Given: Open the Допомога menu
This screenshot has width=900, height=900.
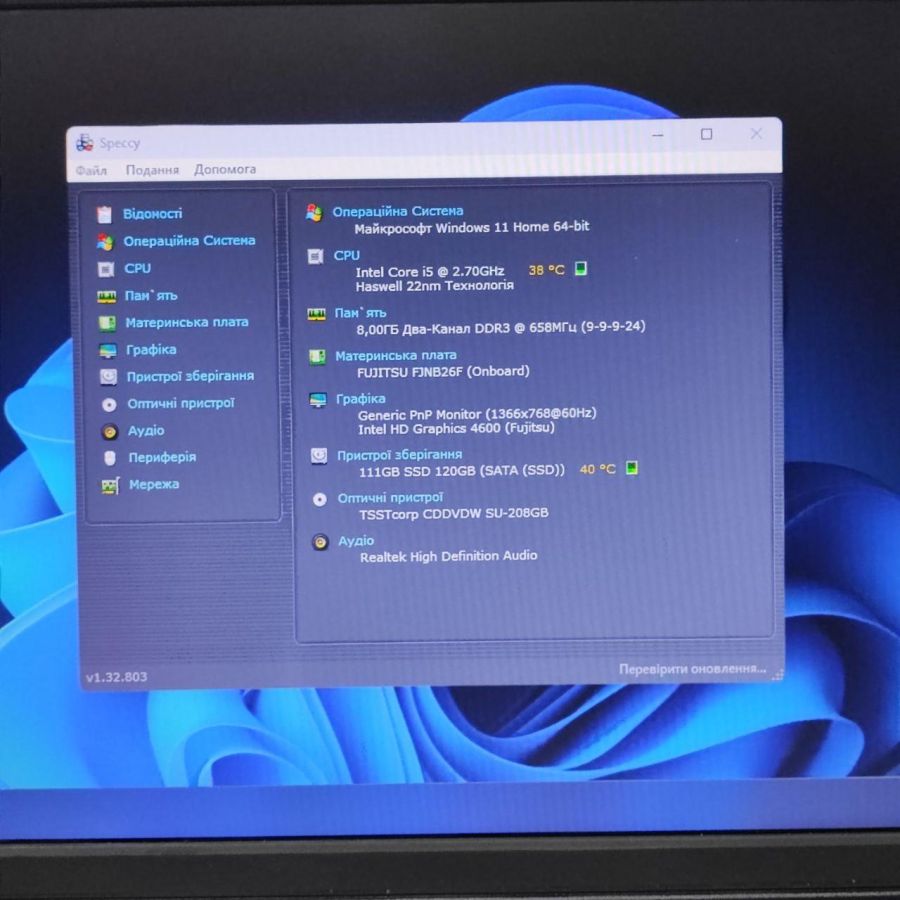Looking at the screenshot, I should tap(225, 169).
